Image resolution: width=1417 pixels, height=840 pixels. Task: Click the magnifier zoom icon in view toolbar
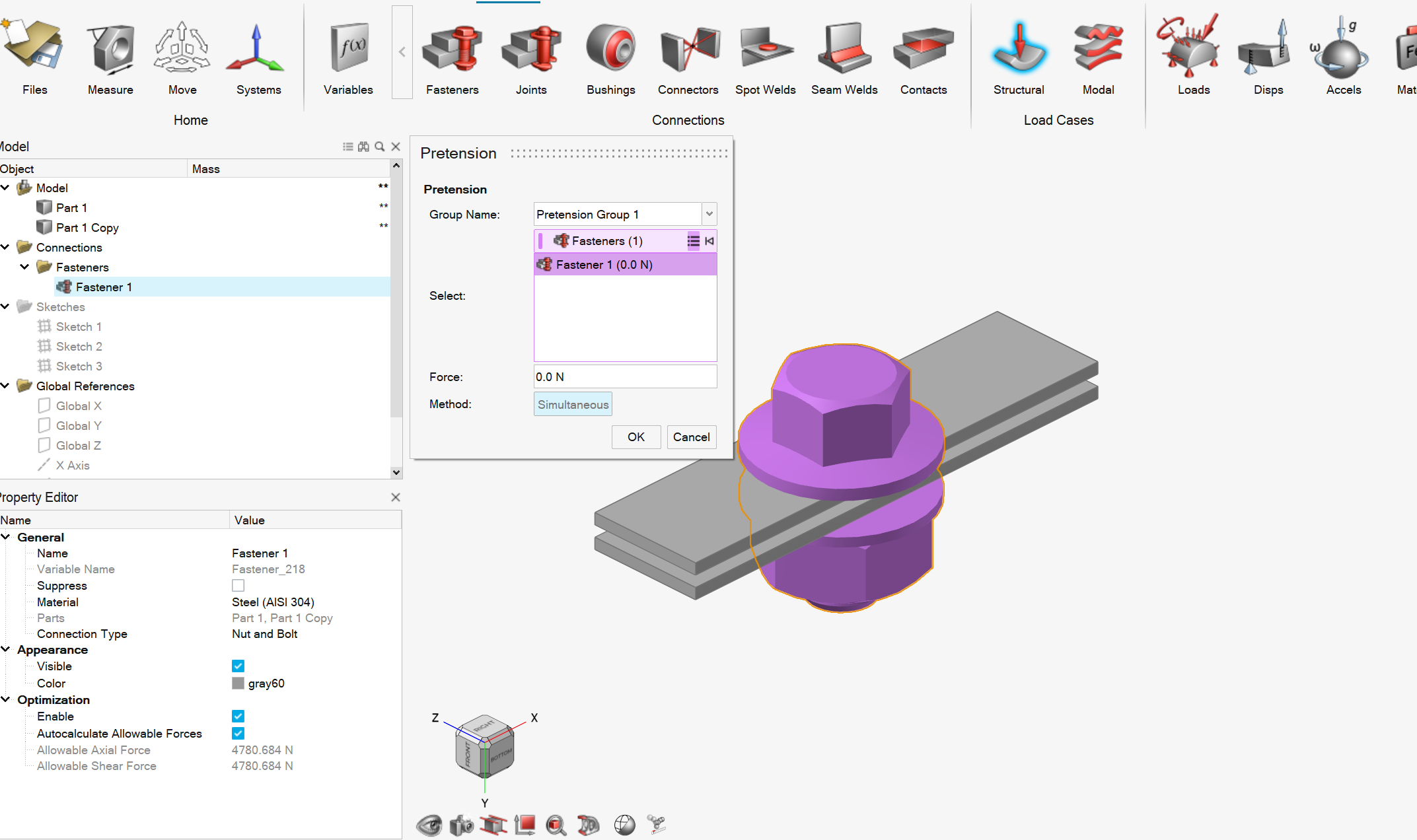pos(556,825)
